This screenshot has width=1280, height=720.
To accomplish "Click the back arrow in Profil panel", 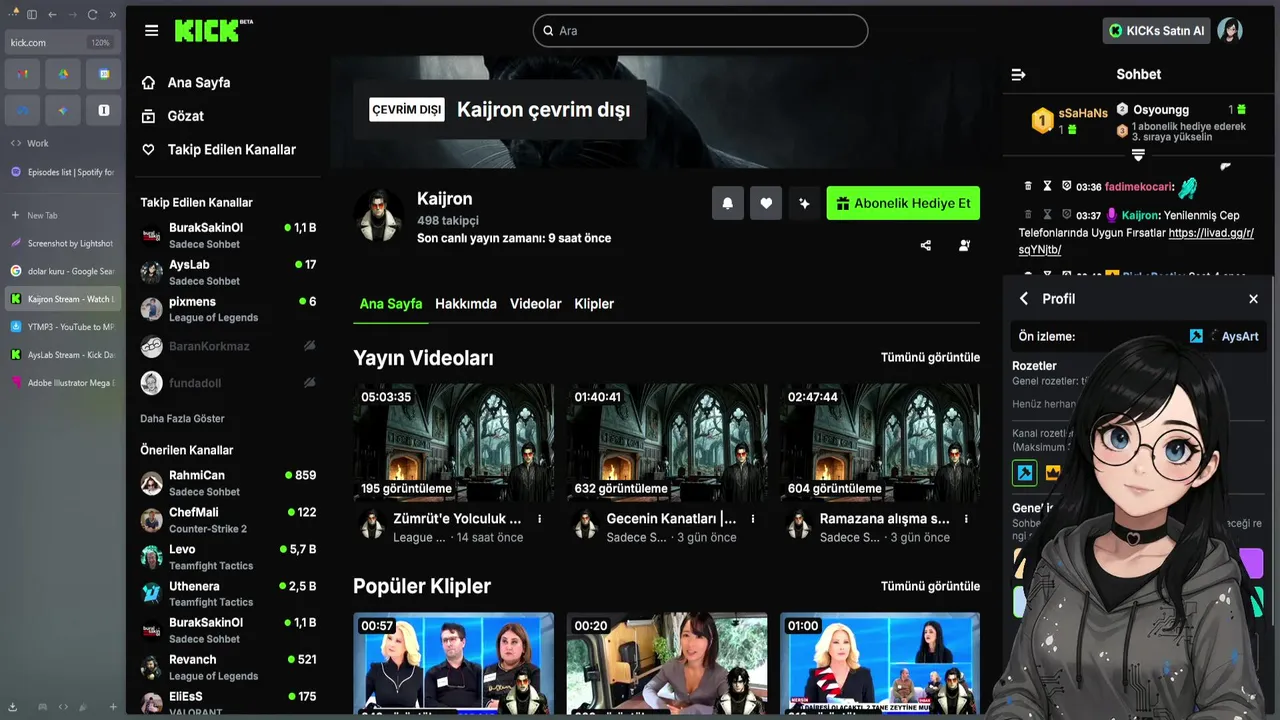I will coord(1024,299).
